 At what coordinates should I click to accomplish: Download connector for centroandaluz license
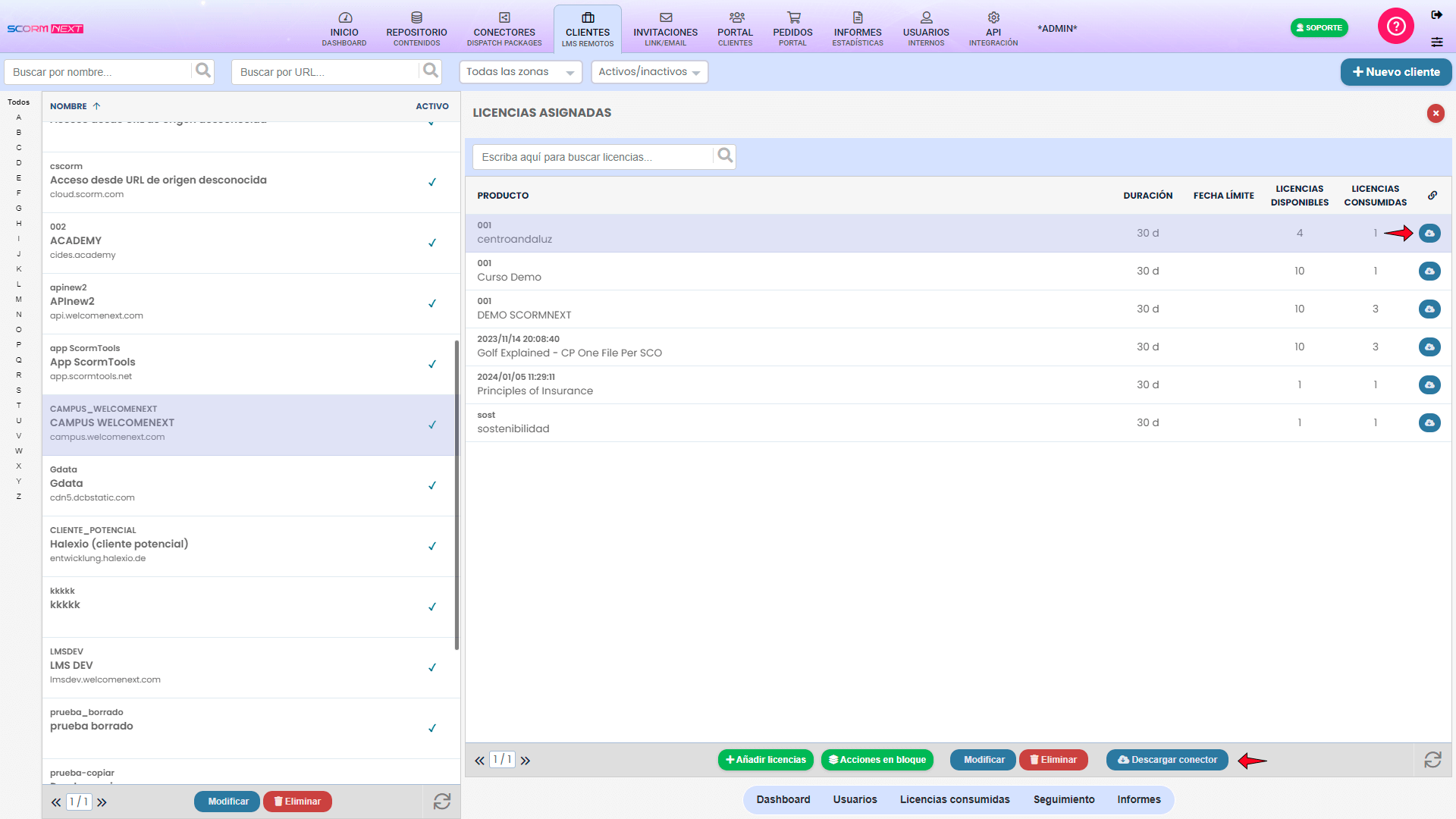point(1429,234)
